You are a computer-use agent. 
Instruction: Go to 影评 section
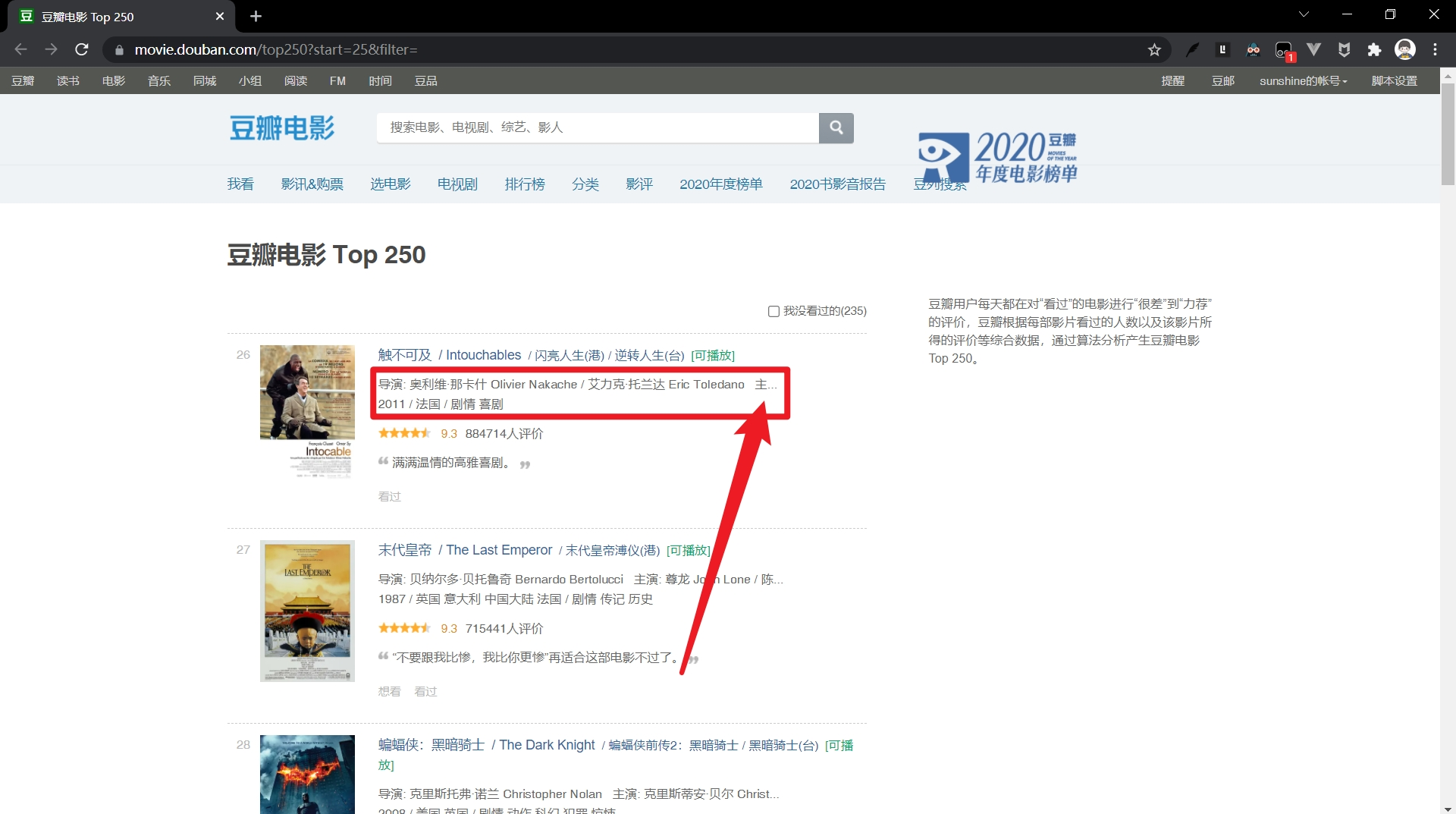(x=639, y=184)
